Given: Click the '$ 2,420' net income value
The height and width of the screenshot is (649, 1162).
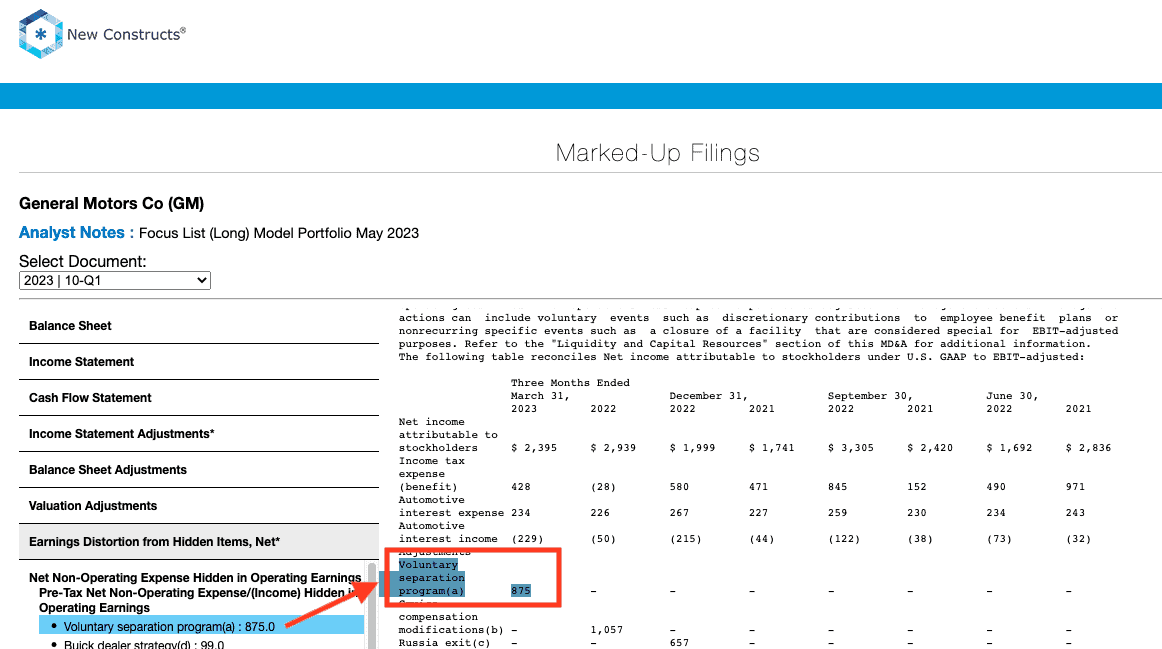Looking at the screenshot, I should pyautogui.click(x=930, y=448).
